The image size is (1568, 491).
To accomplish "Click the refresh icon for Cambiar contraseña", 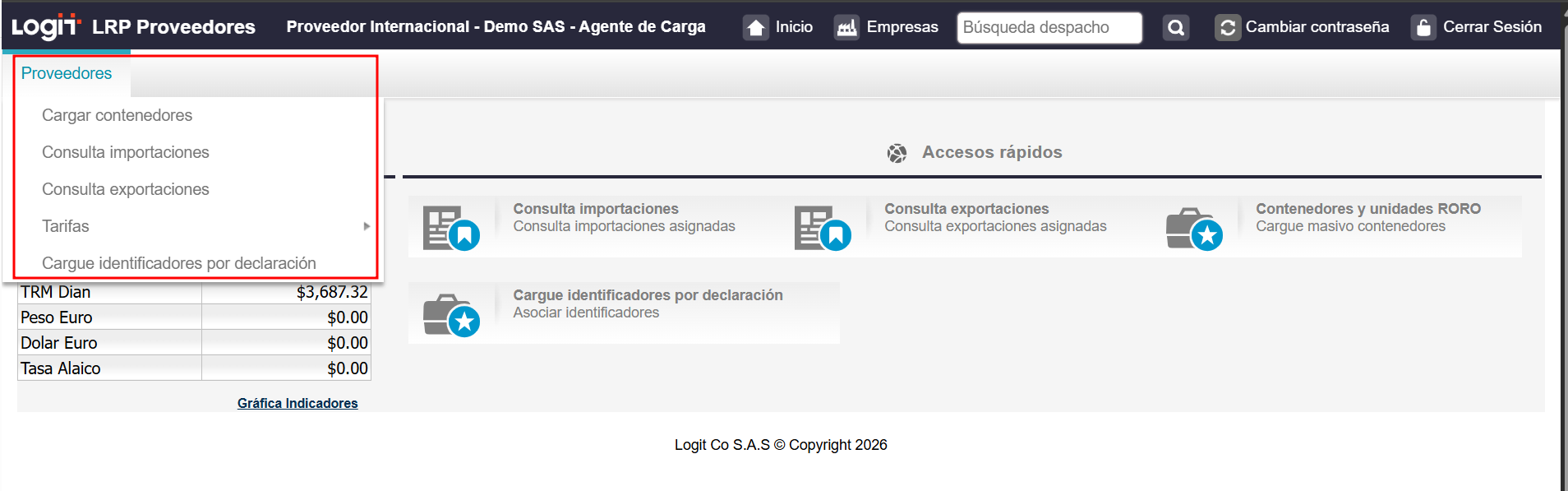I will [x=1227, y=28].
